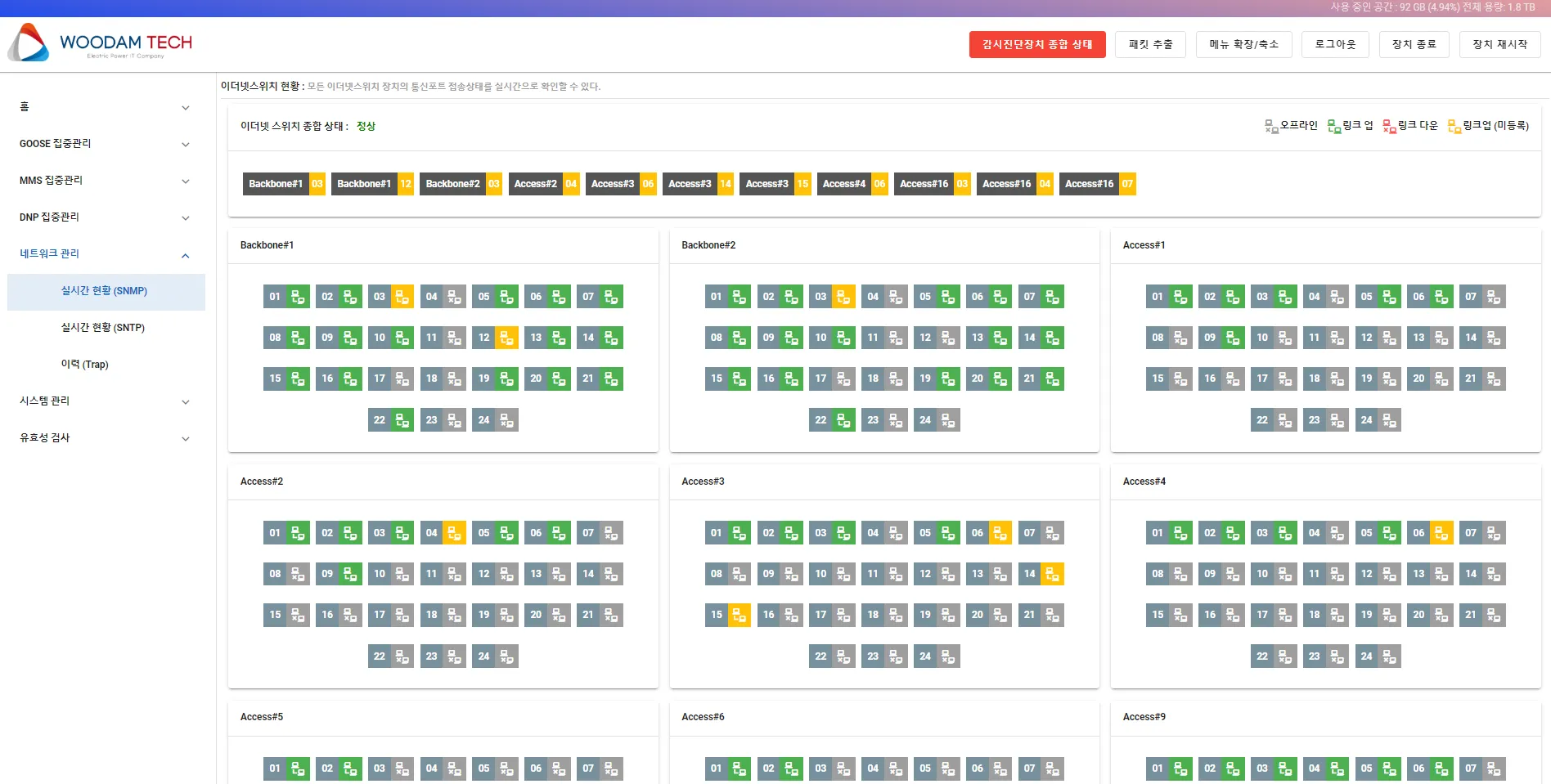Image resolution: width=1551 pixels, height=784 pixels.
Task: Collapse the 네트워크 관리 section
Action: (x=186, y=255)
